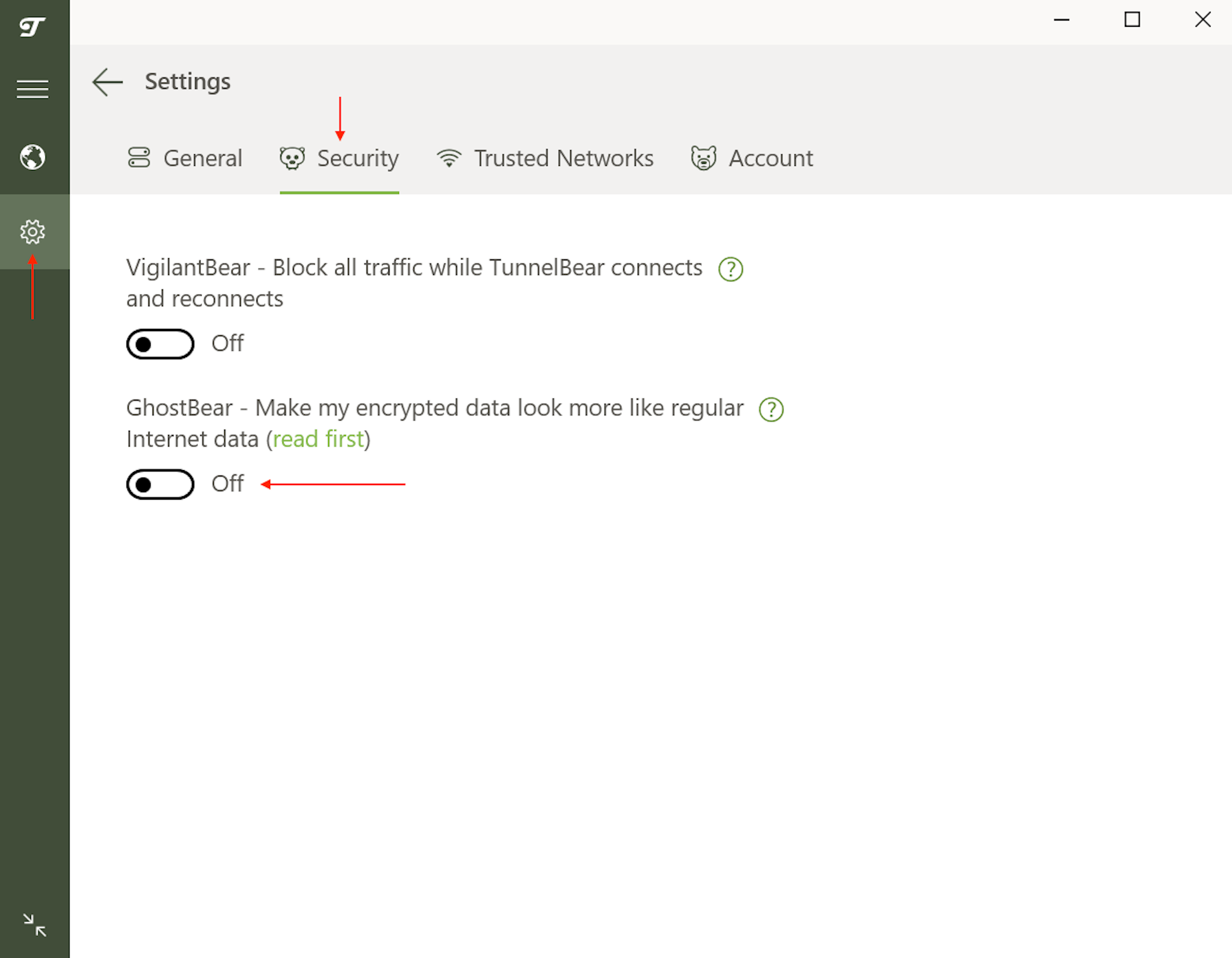Maximize the TunnelBear window
The image size is (1232, 958).
[1132, 20]
